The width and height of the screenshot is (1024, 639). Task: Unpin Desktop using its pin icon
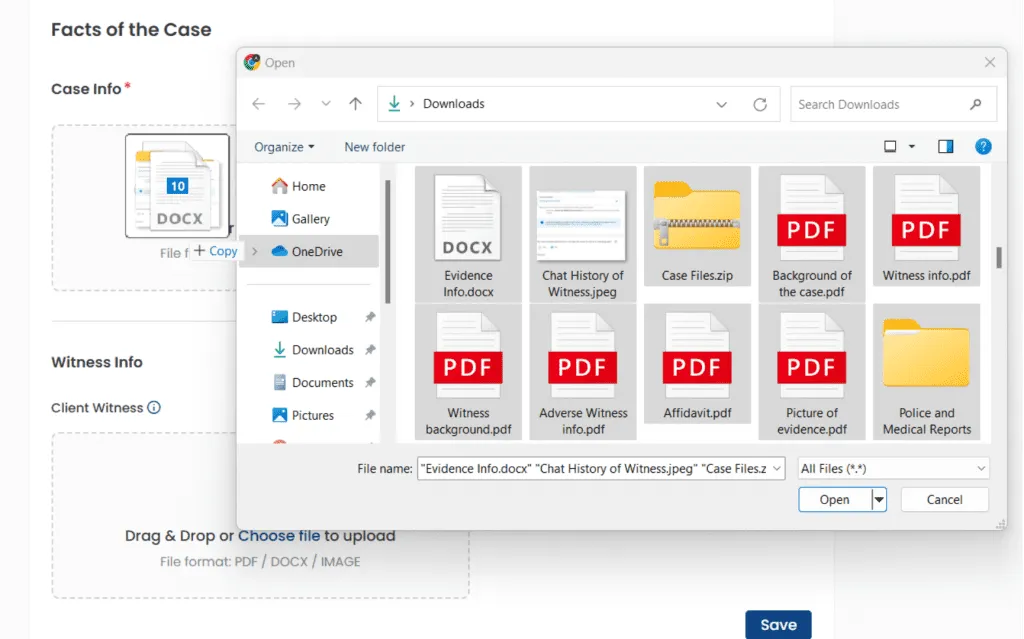[370, 317]
